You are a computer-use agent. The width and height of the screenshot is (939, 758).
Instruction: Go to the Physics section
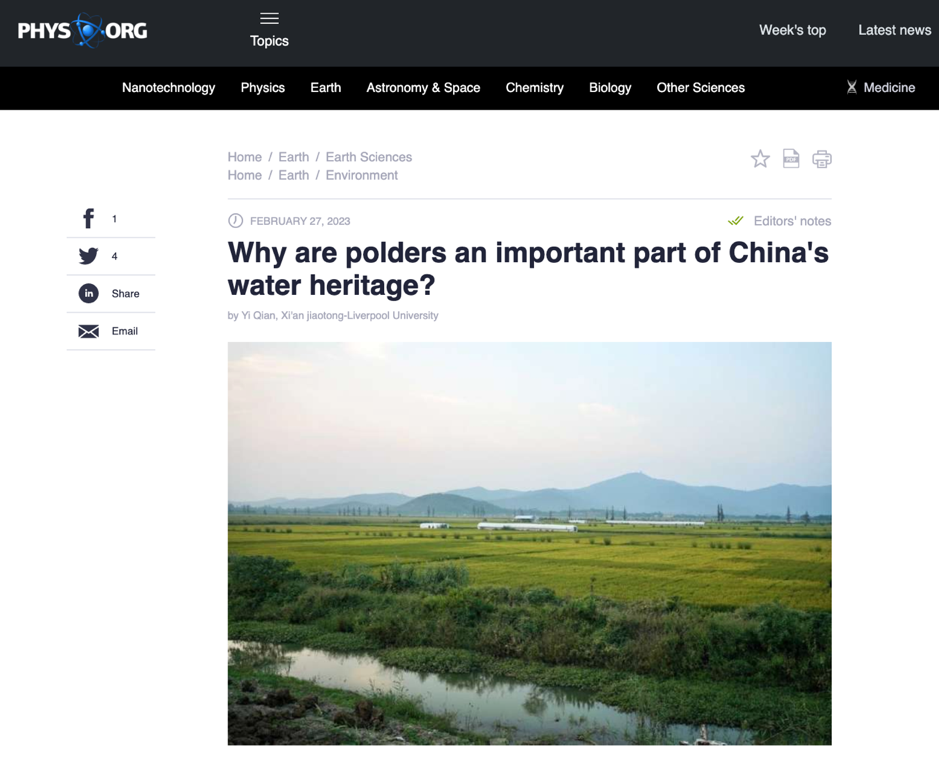click(x=263, y=87)
